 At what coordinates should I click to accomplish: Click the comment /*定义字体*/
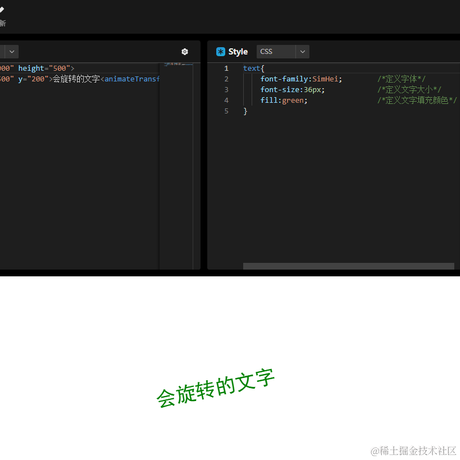click(401, 79)
